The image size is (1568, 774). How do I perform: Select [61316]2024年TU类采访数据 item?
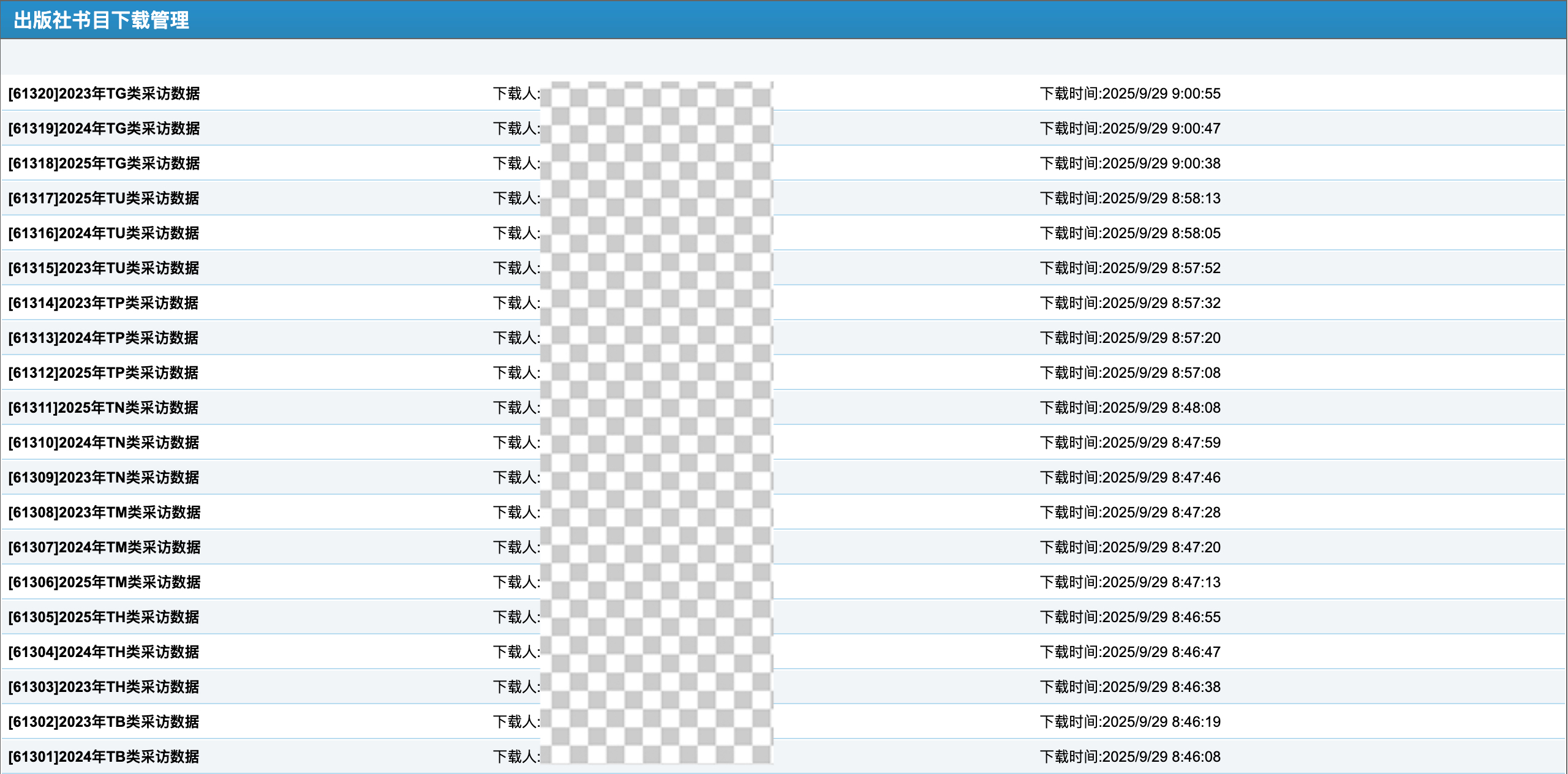coord(104,233)
